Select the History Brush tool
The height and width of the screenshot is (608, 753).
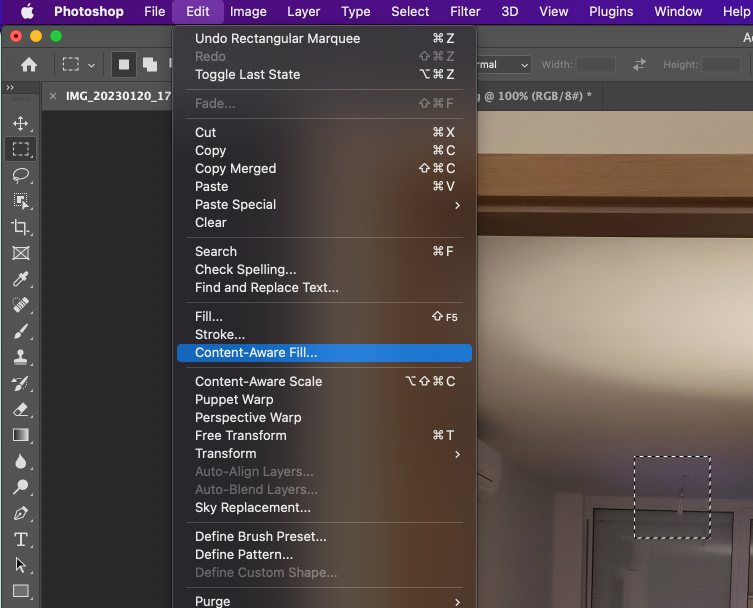click(x=20, y=383)
